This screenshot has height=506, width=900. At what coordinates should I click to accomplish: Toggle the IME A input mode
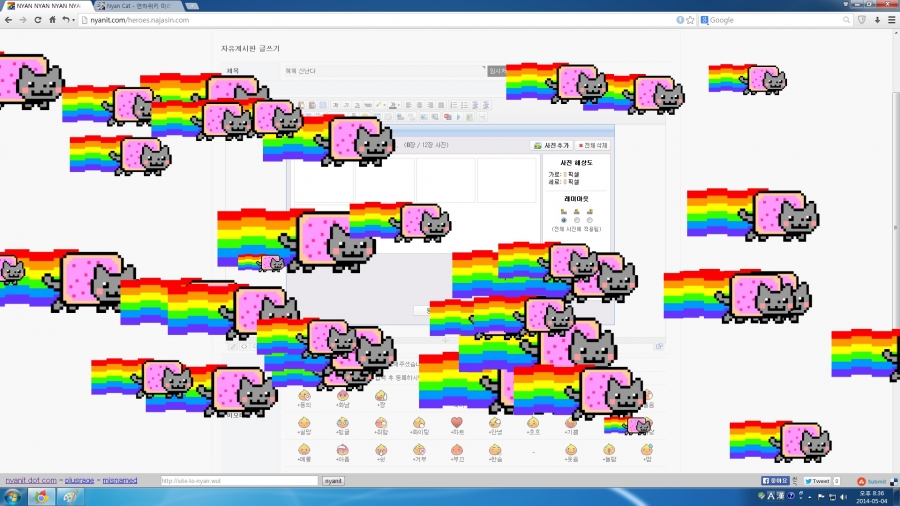tap(771, 496)
